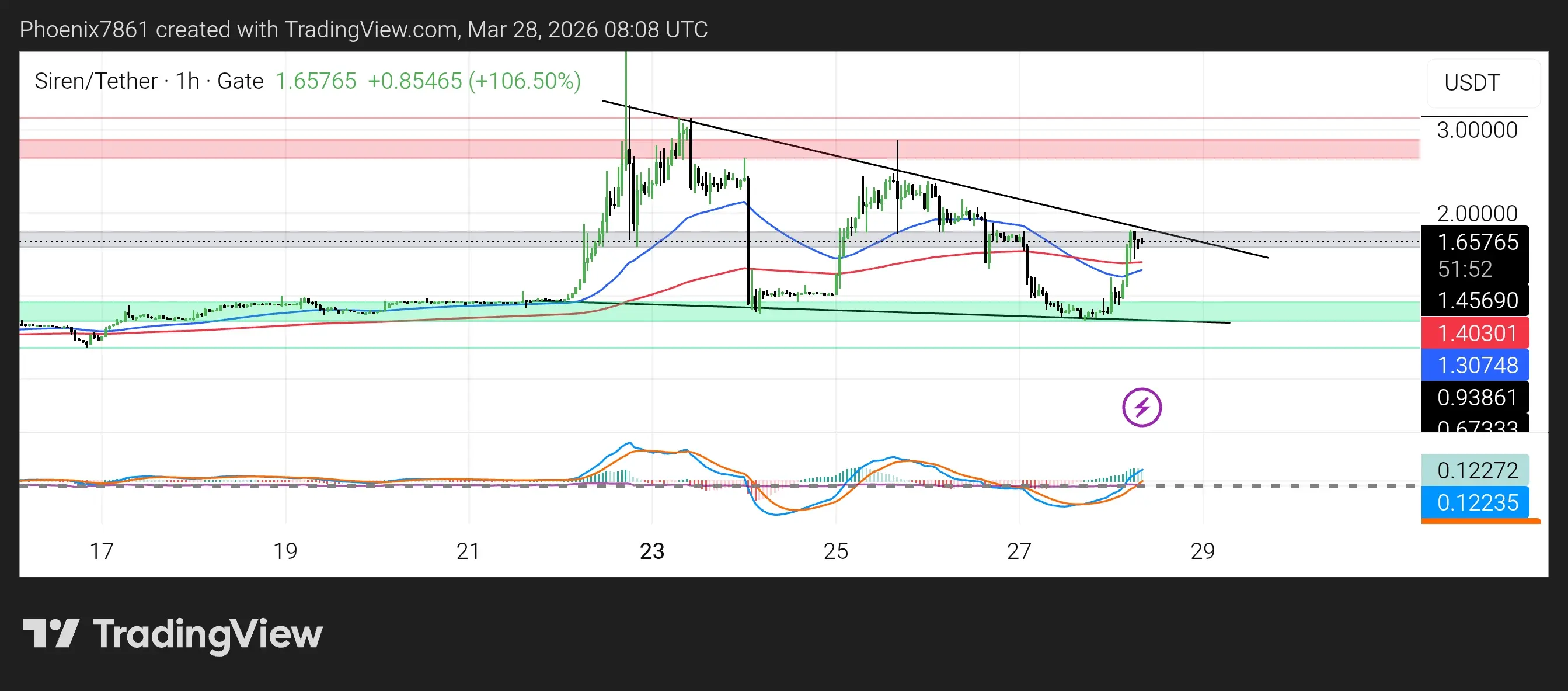Click the countdown timer 51:52 label
Viewport: 1568px width, 691px height.
click(x=1465, y=269)
